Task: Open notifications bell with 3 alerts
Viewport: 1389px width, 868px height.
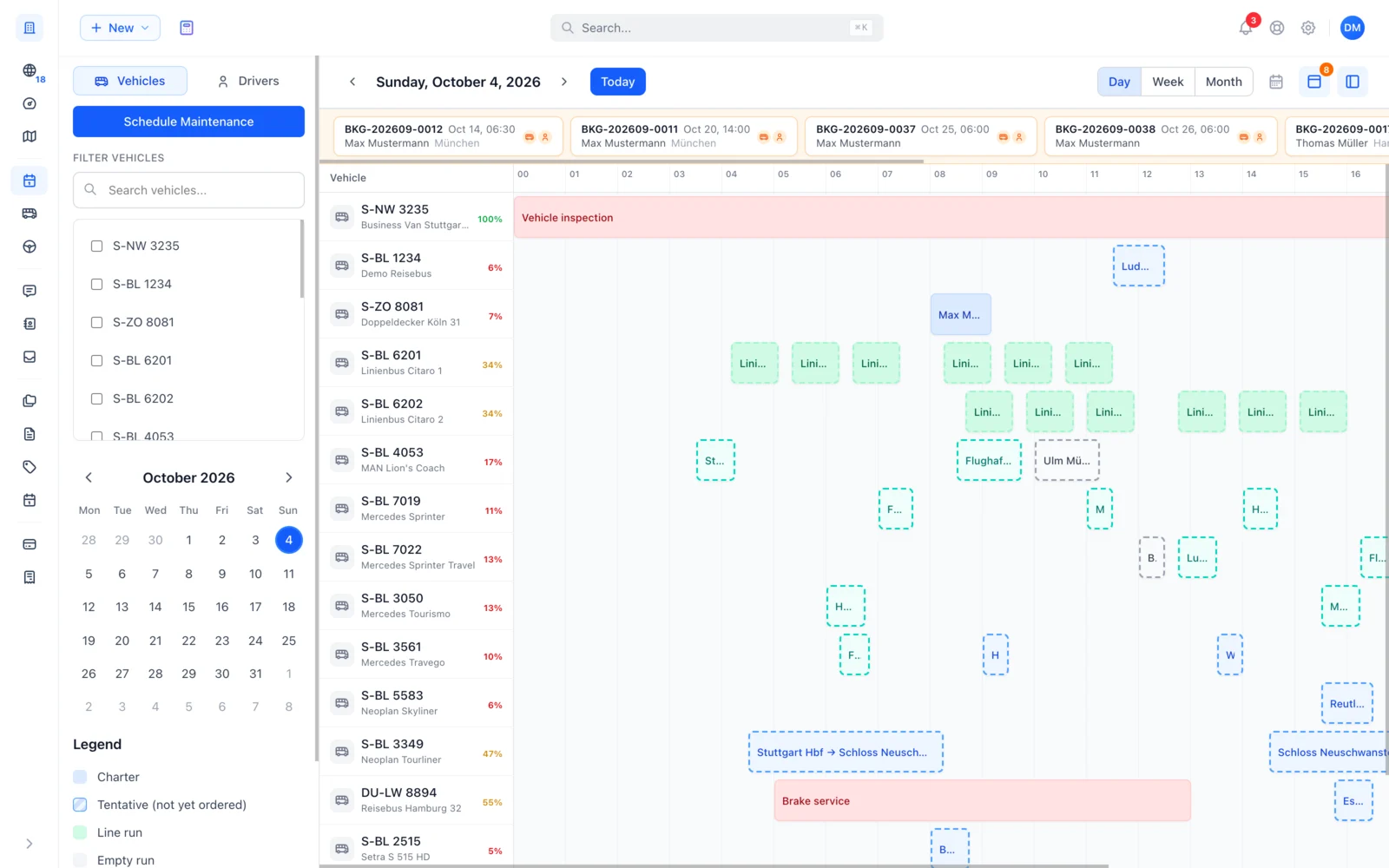Action: click(x=1246, y=28)
